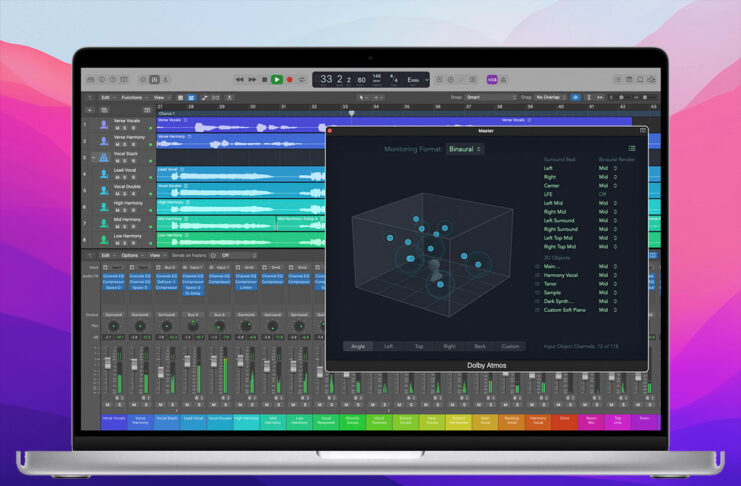Click the Lead Vocal track icon

pyautogui.click(x=104, y=174)
